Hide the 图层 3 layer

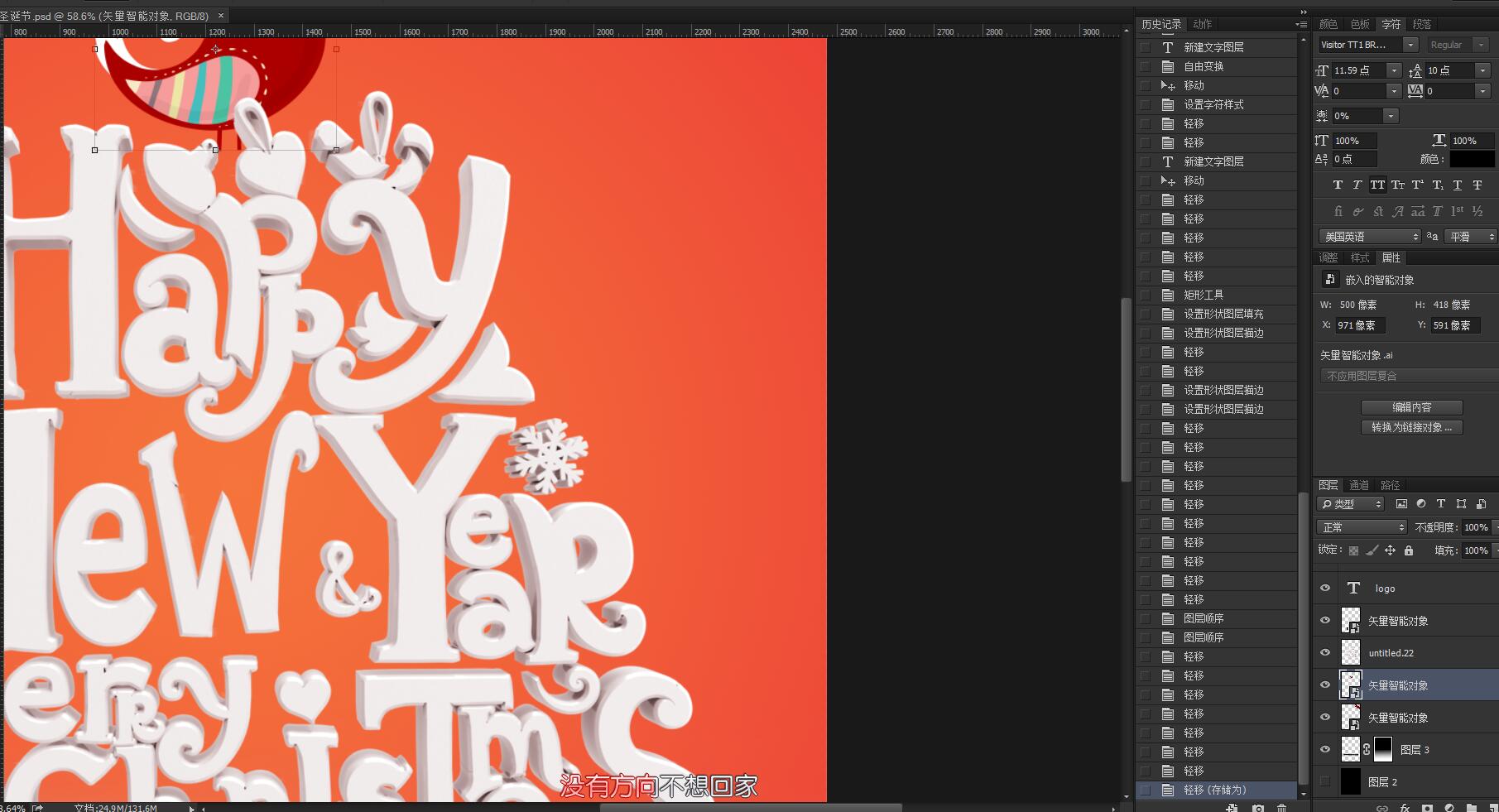coord(1325,749)
